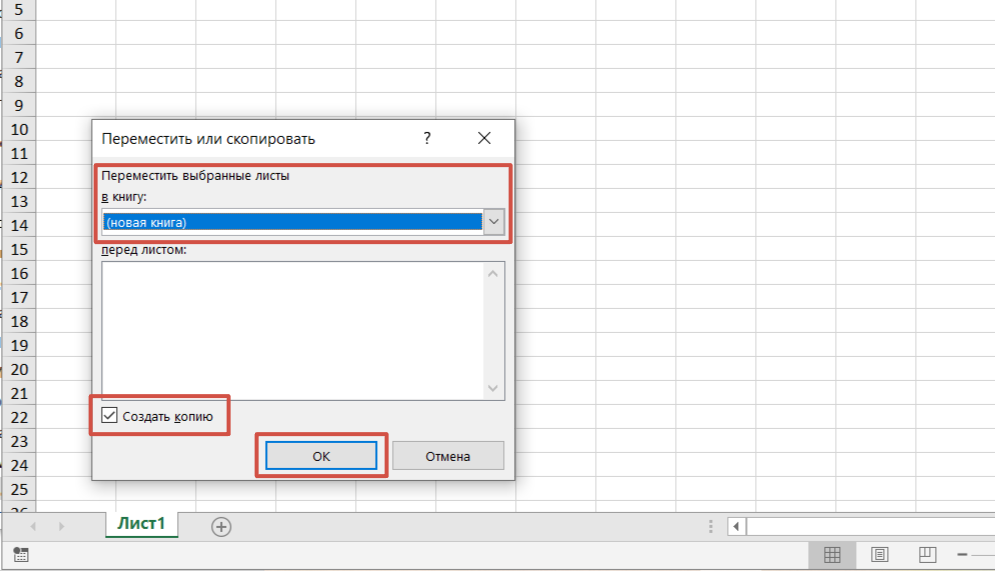Close the Переместить или скопировать dialog
Image resolution: width=995 pixels, height=571 pixels.
pyautogui.click(x=484, y=138)
